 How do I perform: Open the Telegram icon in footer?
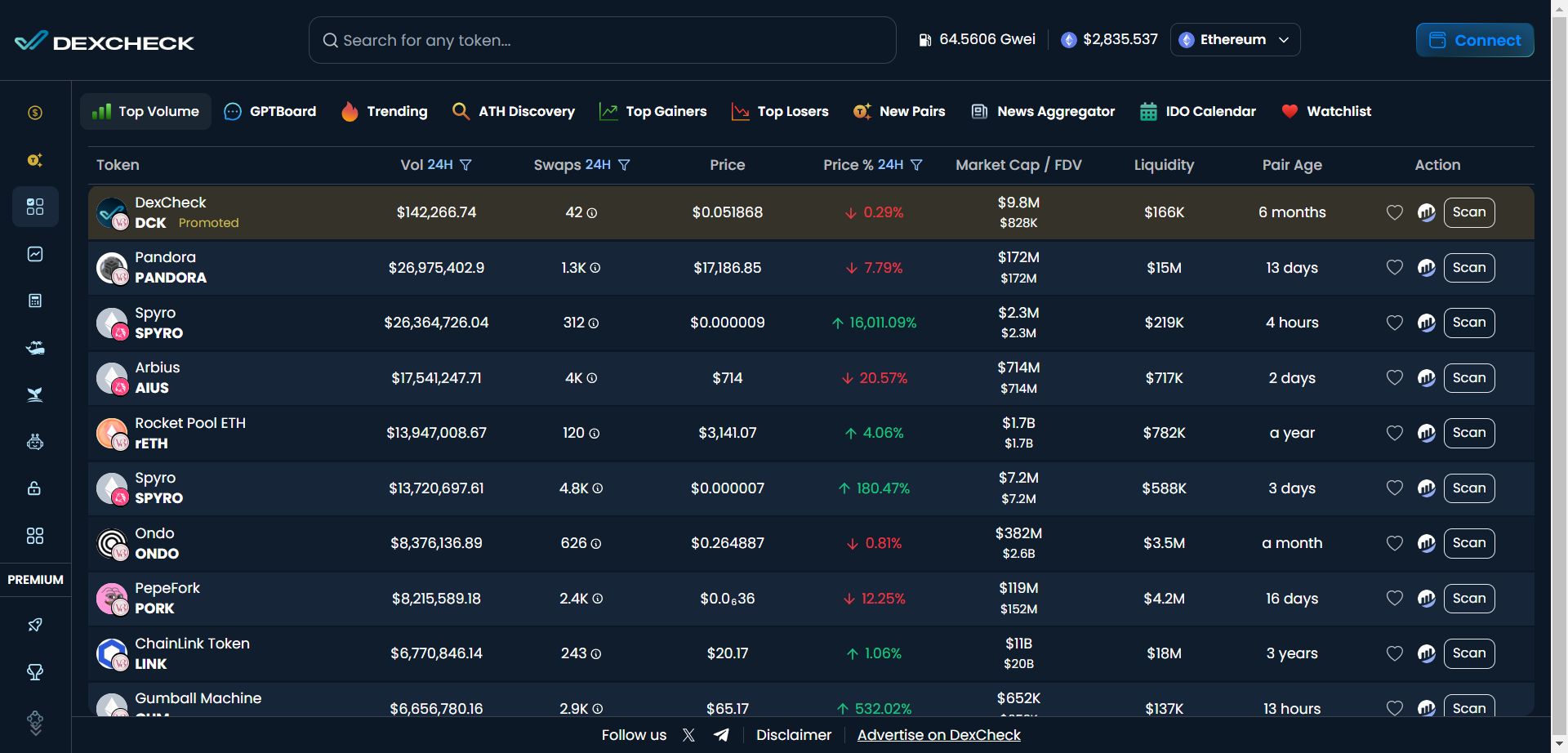coord(721,735)
